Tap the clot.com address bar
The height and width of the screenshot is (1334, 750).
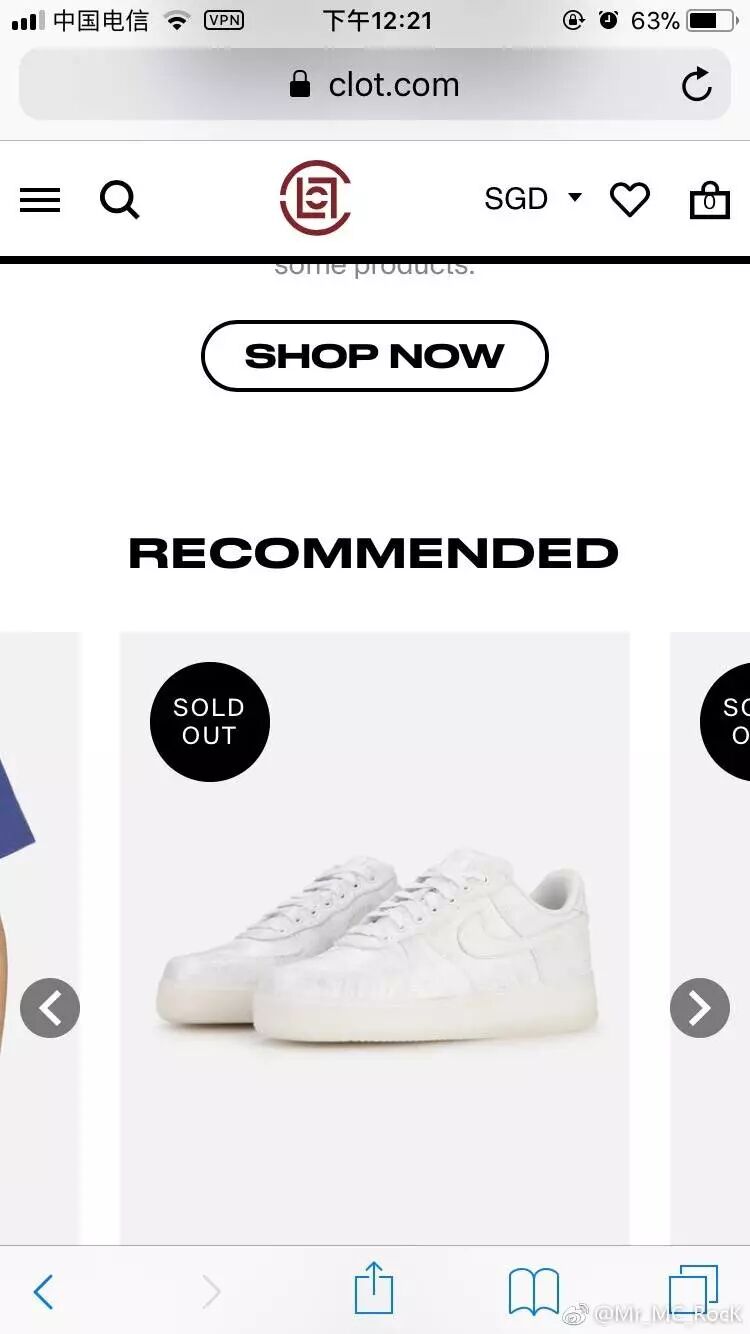(x=375, y=85)
